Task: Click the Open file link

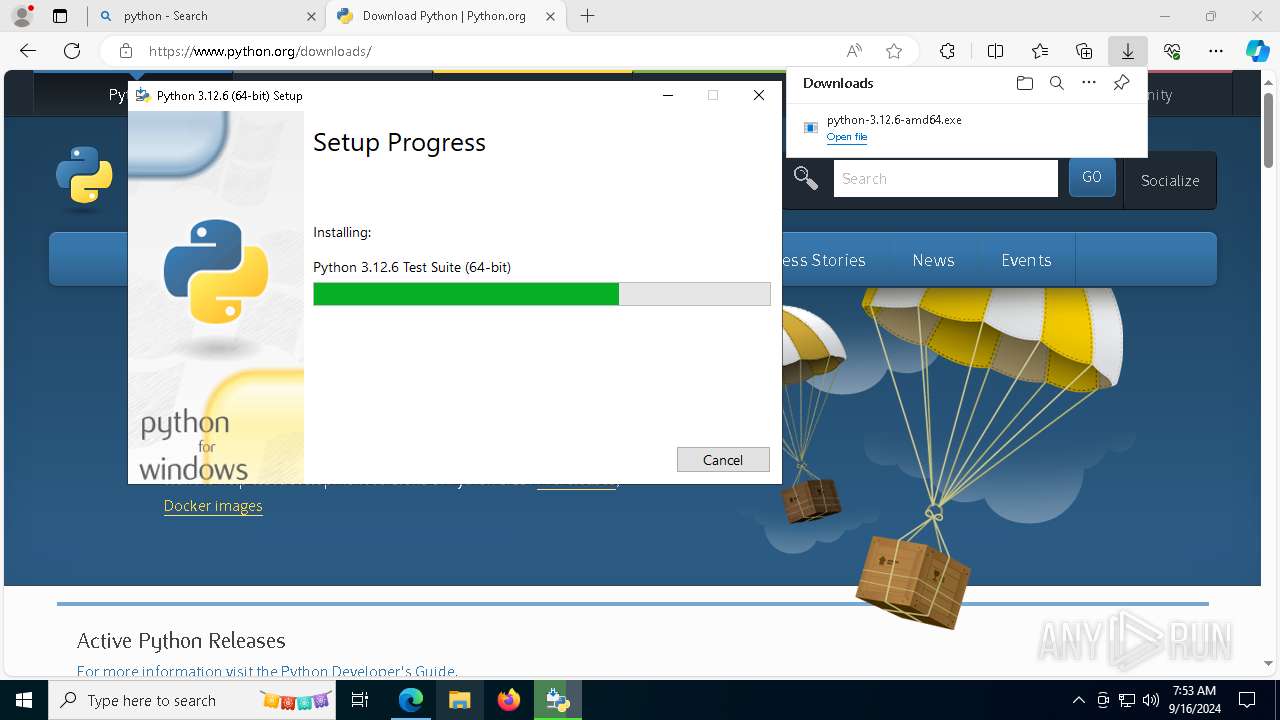Action: pos(847,137)
